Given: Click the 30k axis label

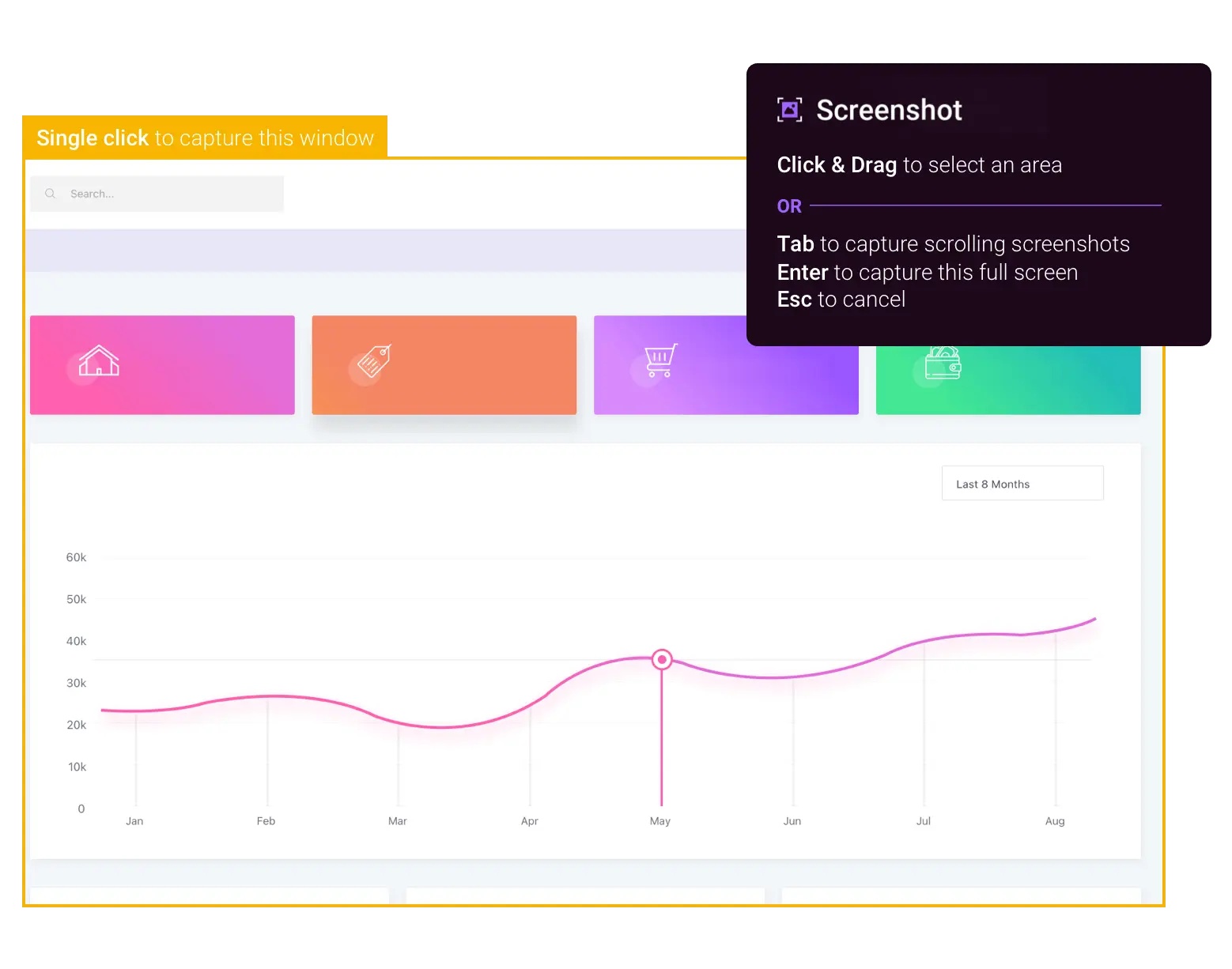Looking at the screenshot, I should [x=76, y=683].
